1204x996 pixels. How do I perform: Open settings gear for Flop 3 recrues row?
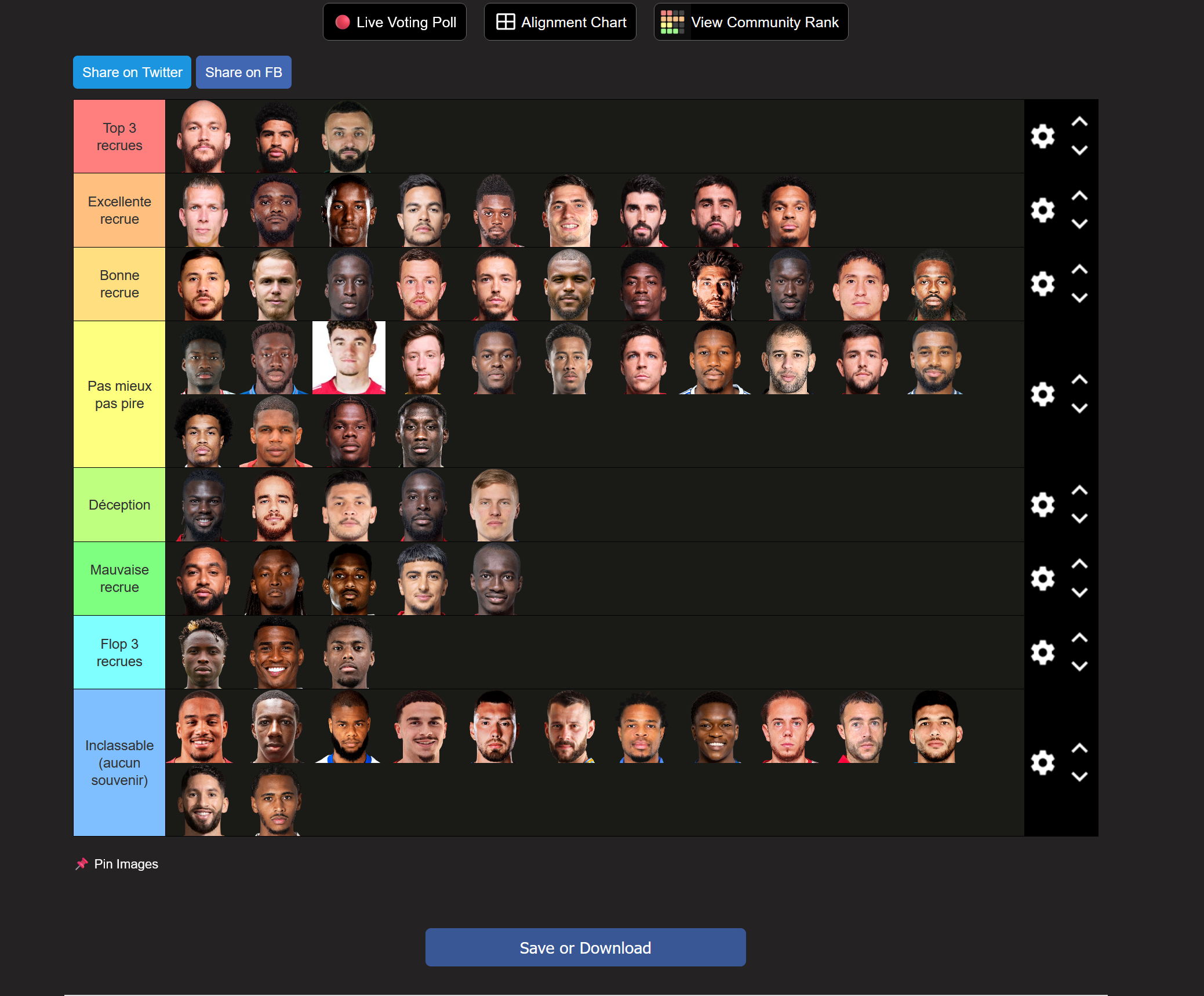click(1042, 652)
